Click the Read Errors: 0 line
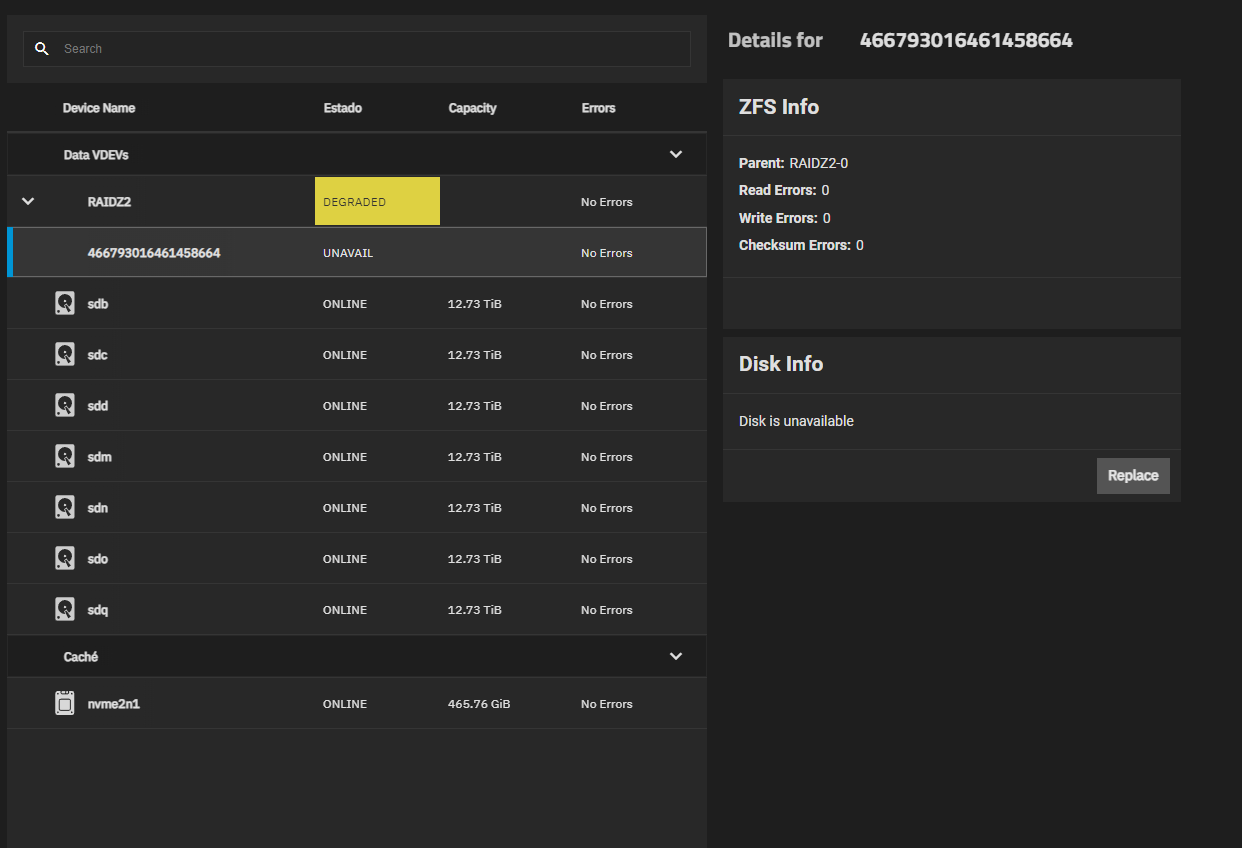Screen dimensions: 1242x848 784,190
